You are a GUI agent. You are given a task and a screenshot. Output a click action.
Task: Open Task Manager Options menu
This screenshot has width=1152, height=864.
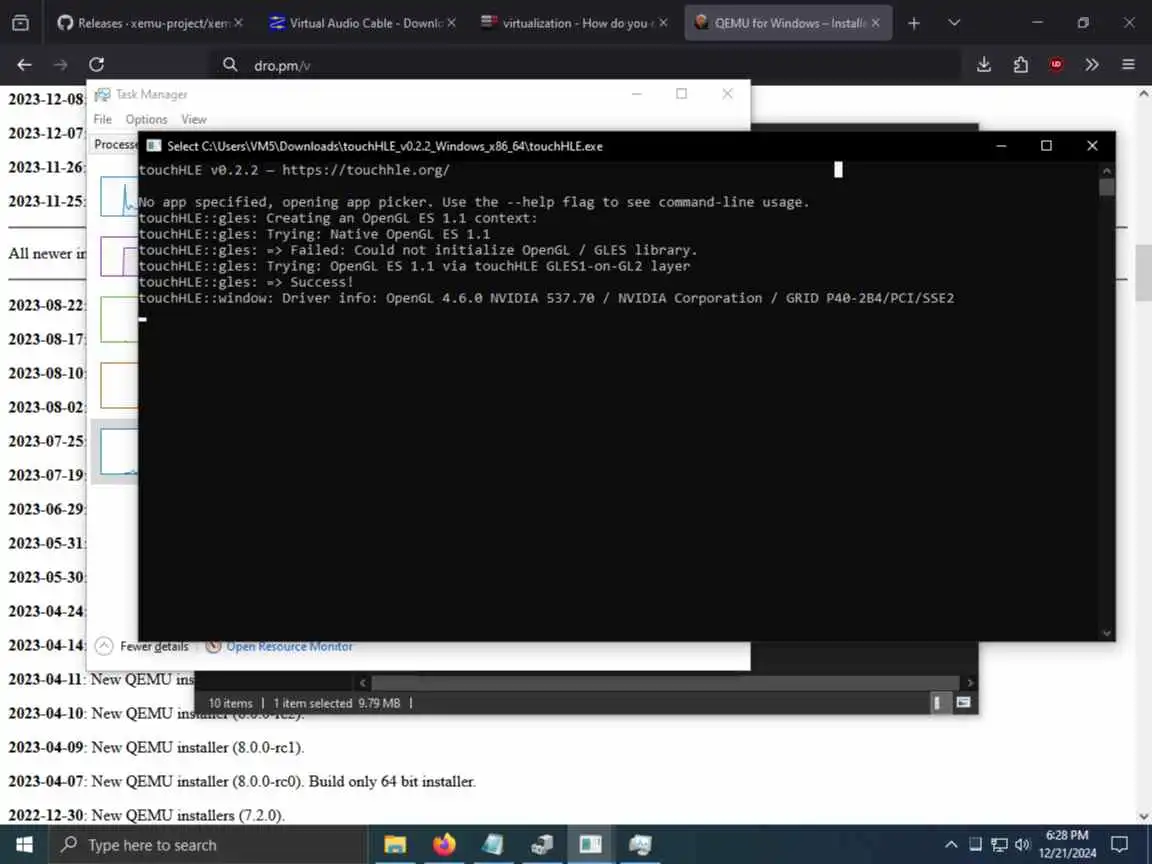146,119
